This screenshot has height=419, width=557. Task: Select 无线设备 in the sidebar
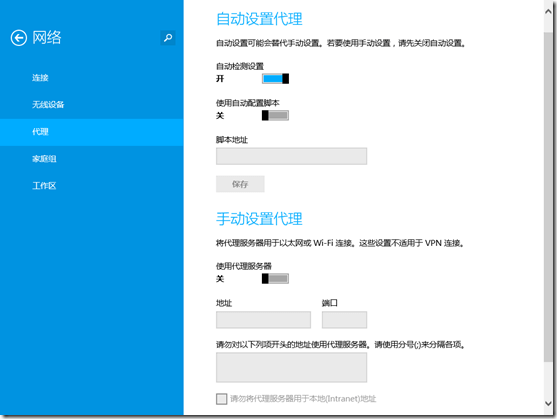point(92,105)
